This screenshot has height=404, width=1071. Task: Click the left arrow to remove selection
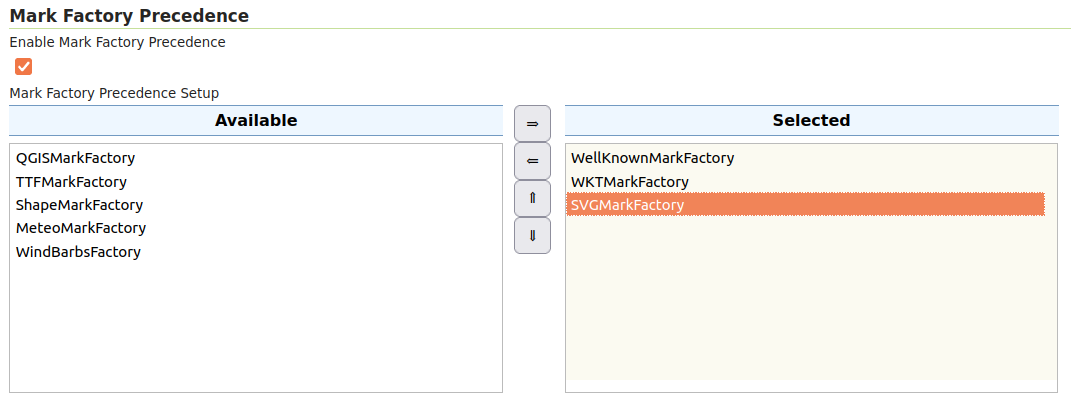click(x=532, y=161)
